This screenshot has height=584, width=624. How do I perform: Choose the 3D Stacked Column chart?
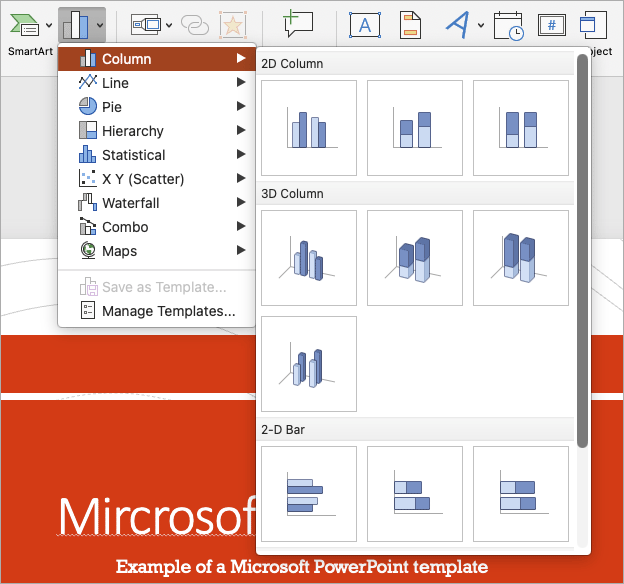pyautogui.click(x=415, y=258)
